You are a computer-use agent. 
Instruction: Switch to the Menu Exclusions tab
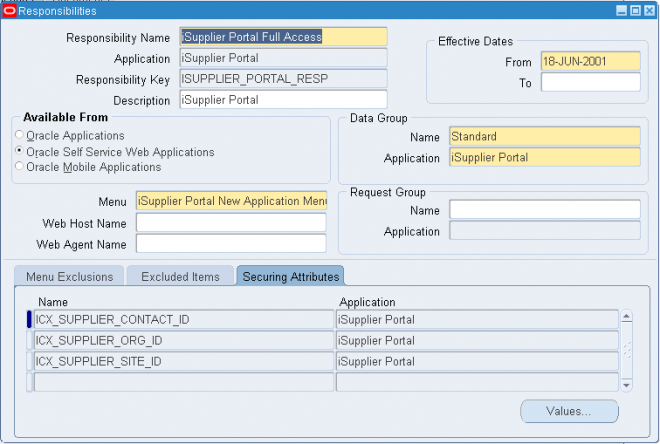(69, 277)
